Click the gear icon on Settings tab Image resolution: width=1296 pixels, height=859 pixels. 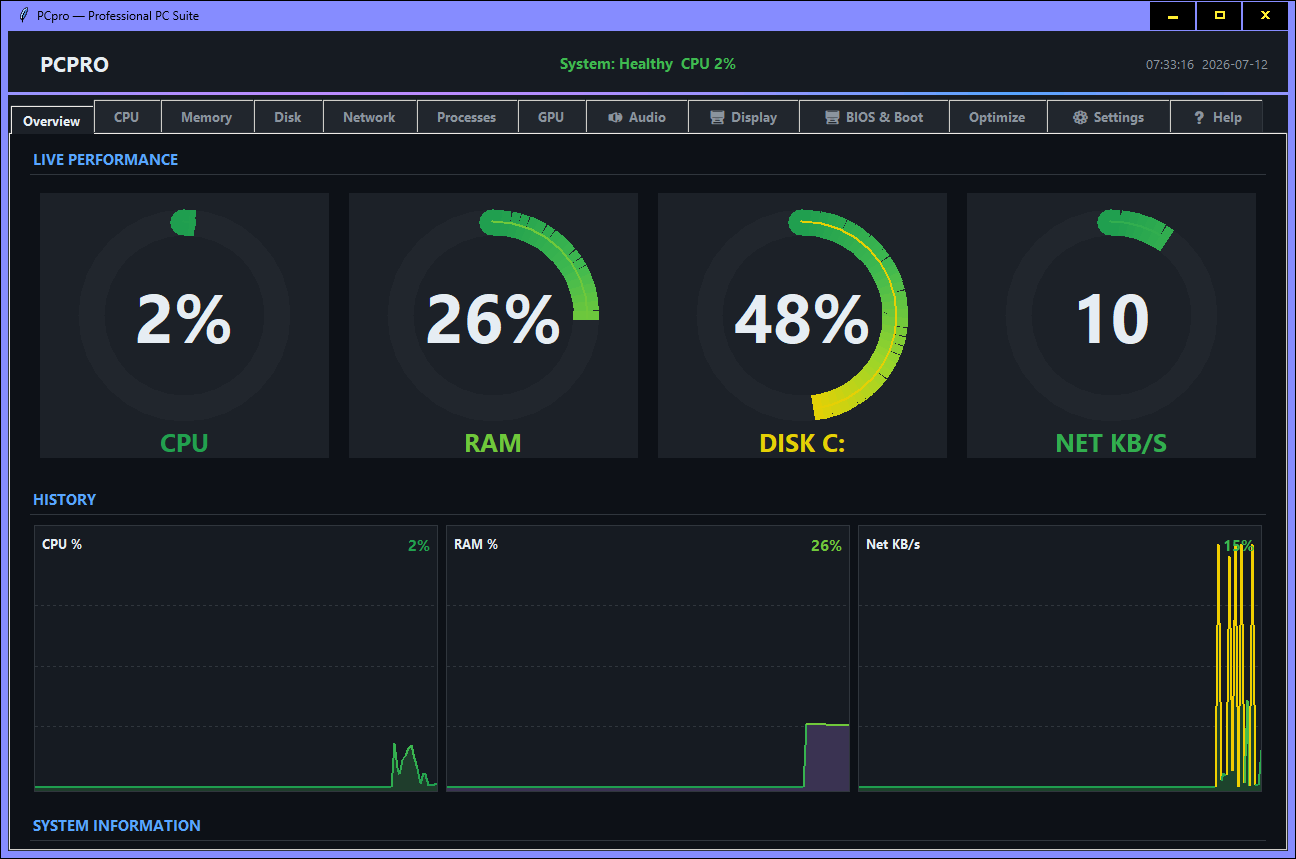(x=1080, y=117)
